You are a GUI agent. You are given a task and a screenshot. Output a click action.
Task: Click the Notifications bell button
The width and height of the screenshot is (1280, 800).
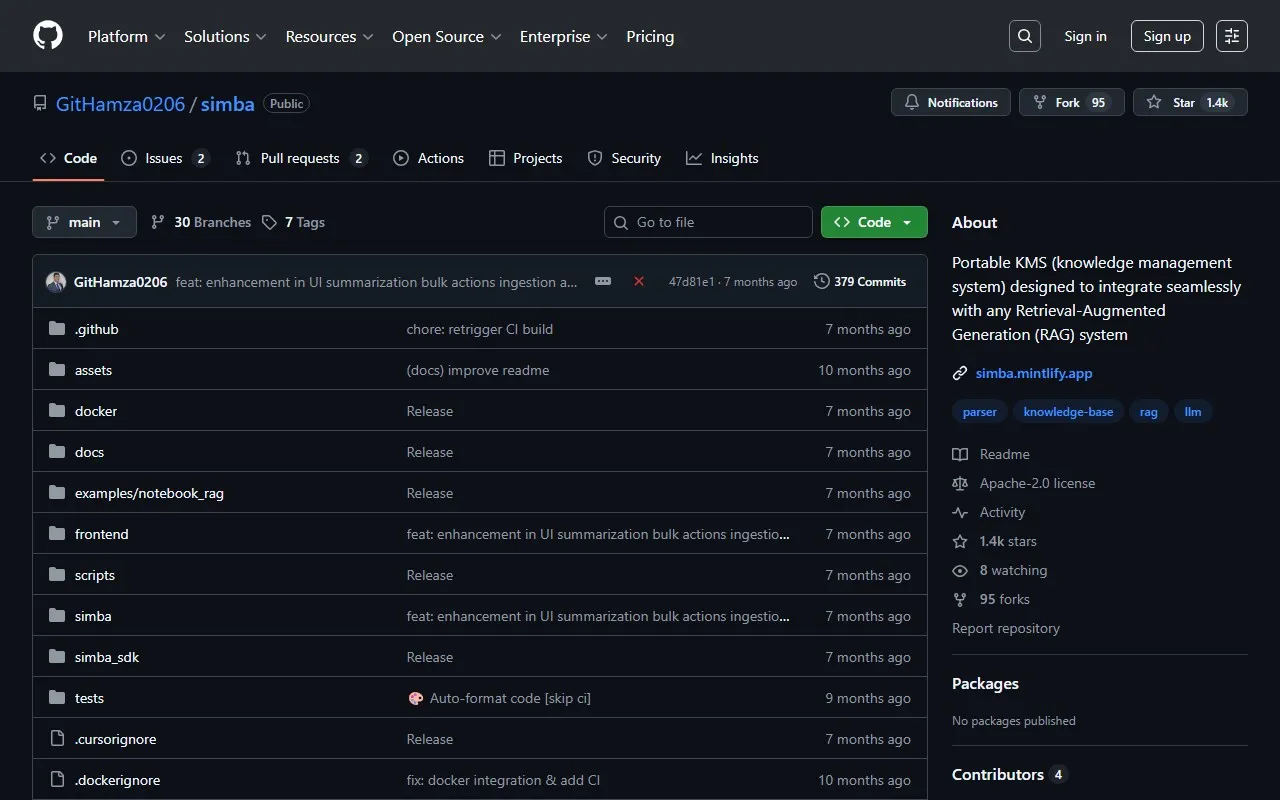coord(951,103)
